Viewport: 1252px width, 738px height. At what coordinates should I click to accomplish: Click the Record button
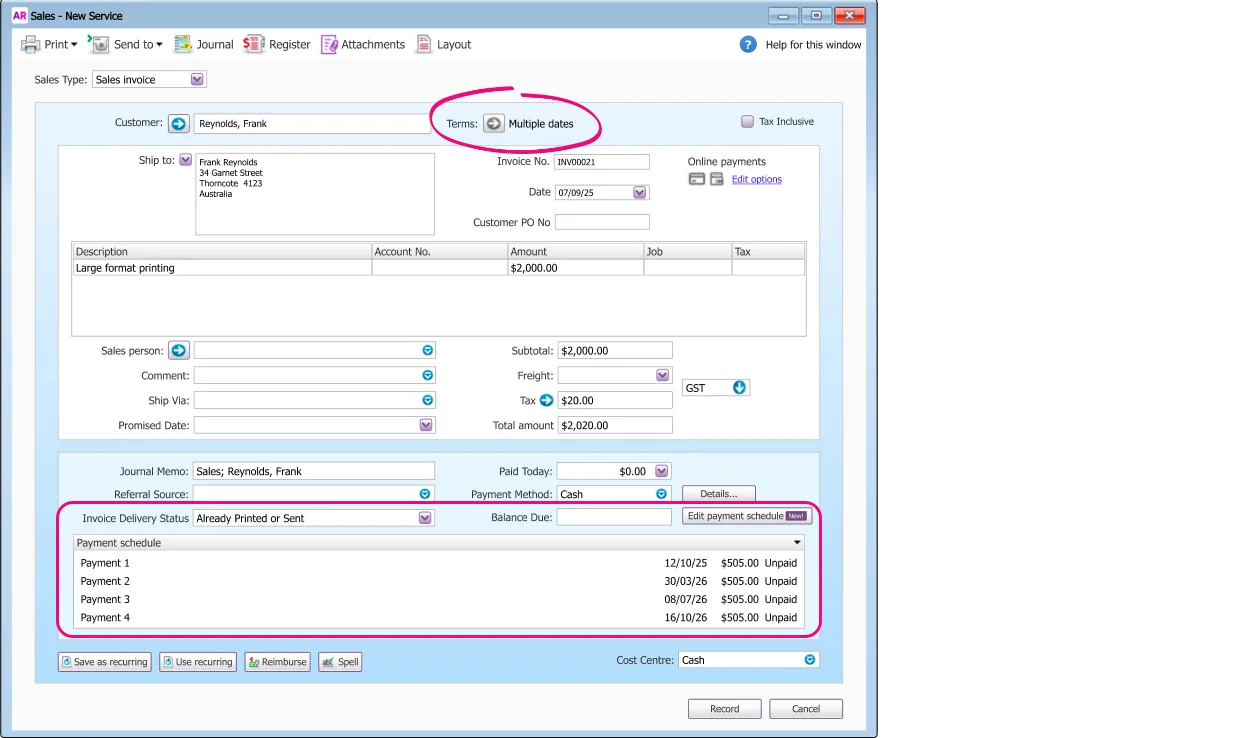[x=725, y=709]
